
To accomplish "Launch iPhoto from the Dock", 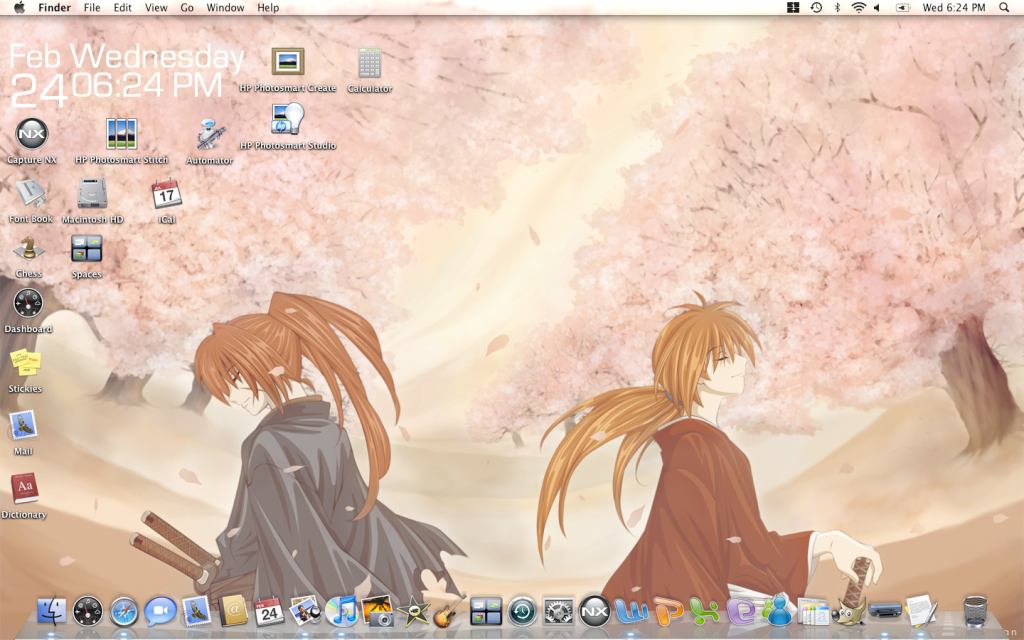I will (x=377, y=611).
